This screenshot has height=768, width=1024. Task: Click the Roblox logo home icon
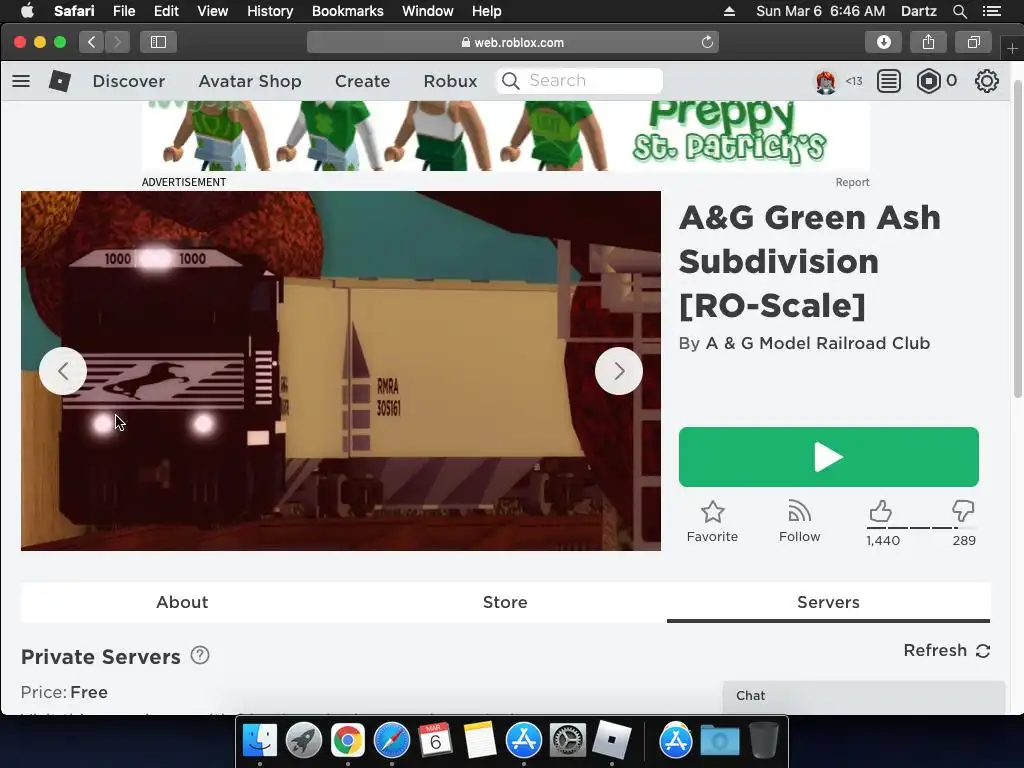(60, 81)
